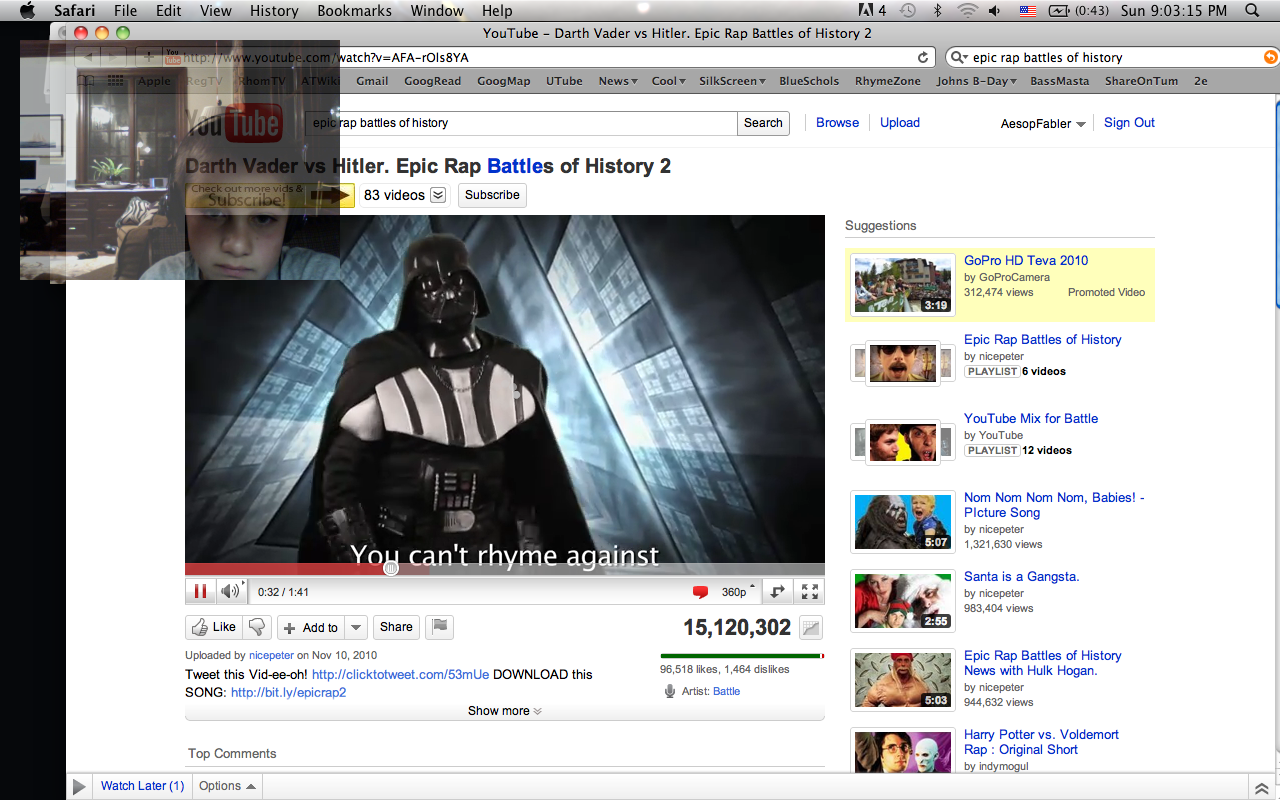Open the clicktotweet.com/53mUe link
The height and width of the screenshot is (800, 1280).
(400, 674)
